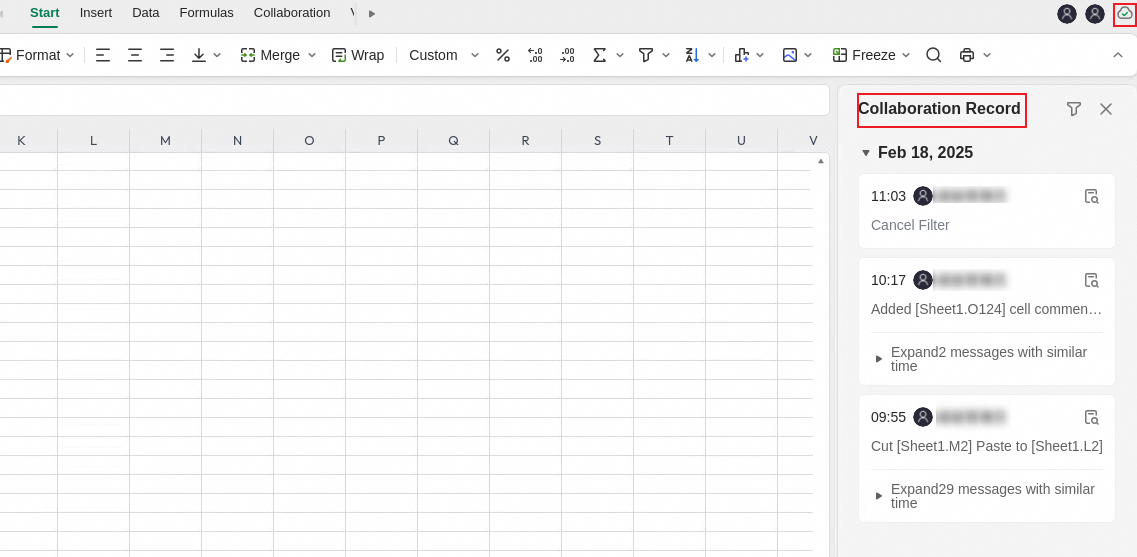The image size is (1137, 557).
Task: Click the cloud saved status icon
Action: coord(1124,13)
